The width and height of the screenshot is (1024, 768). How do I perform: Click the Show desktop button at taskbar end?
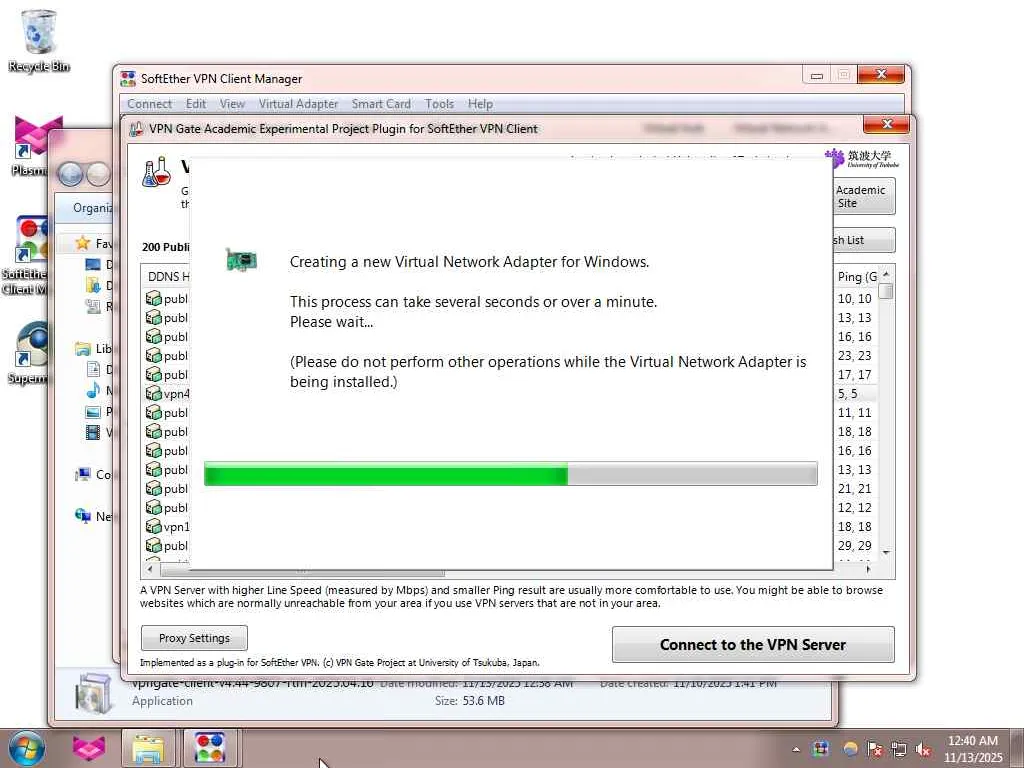pyautogui.click(x=1017, y=748)
